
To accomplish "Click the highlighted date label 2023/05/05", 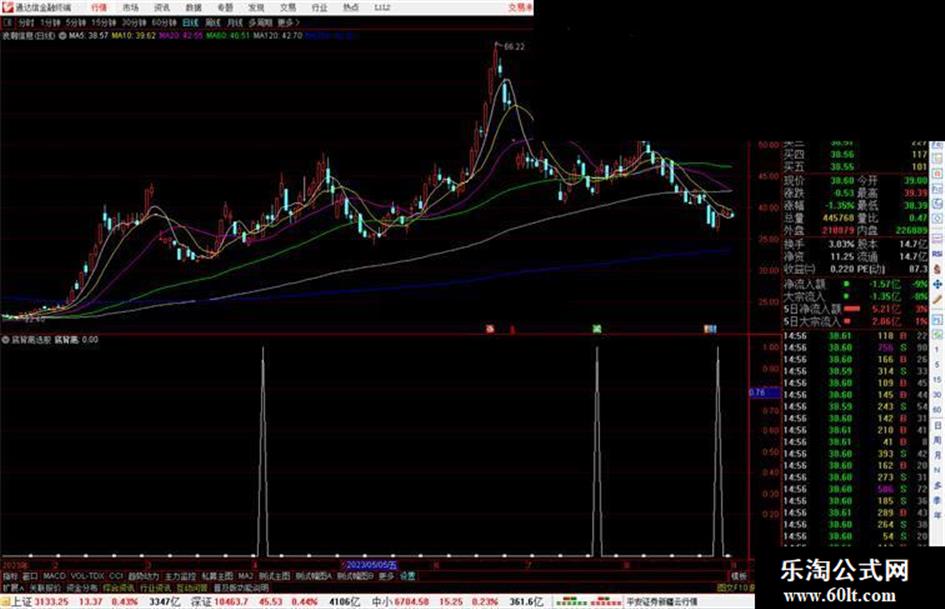I will pyautogui.click(x=371, y=566).
